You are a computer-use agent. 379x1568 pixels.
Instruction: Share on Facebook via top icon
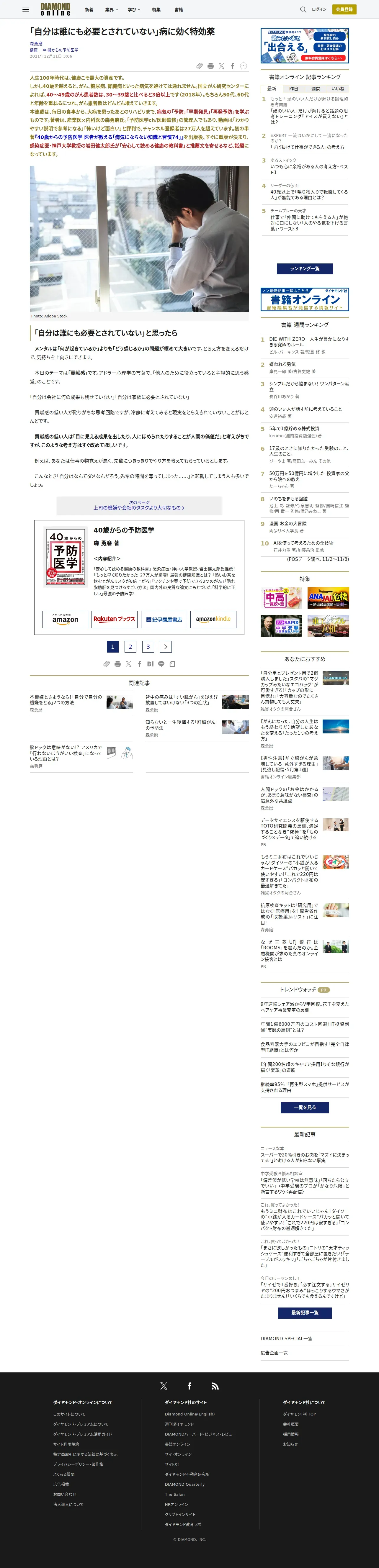pos(232,66)
